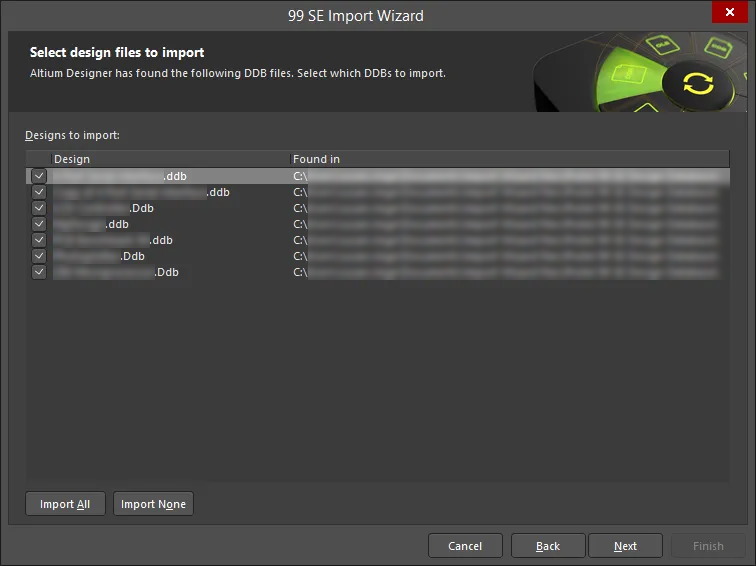Toggle checkbox of the second .ddb design
This screenshot has height=566, width=756.
[x=39, y=192]
